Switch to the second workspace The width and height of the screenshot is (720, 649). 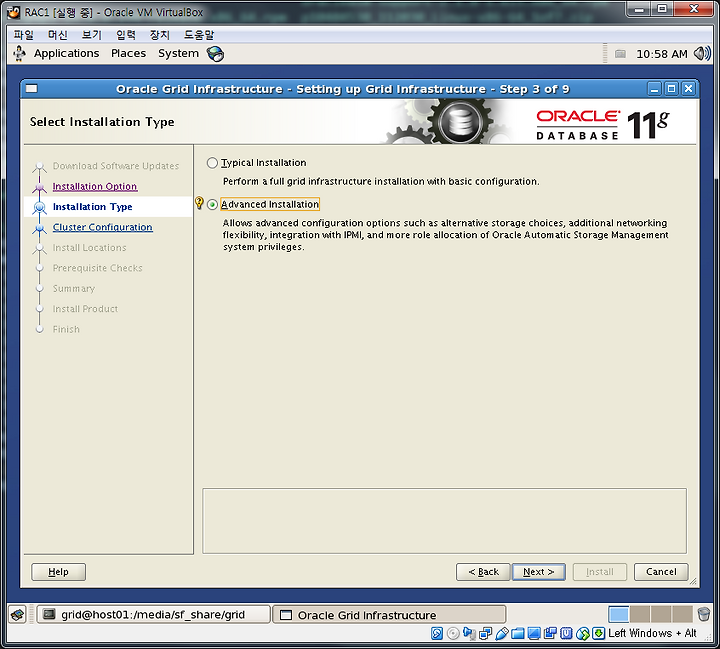point(640,614)
